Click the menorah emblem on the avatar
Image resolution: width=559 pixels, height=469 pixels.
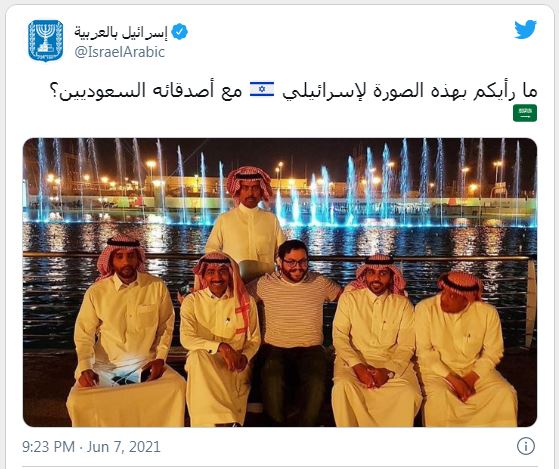46,39
